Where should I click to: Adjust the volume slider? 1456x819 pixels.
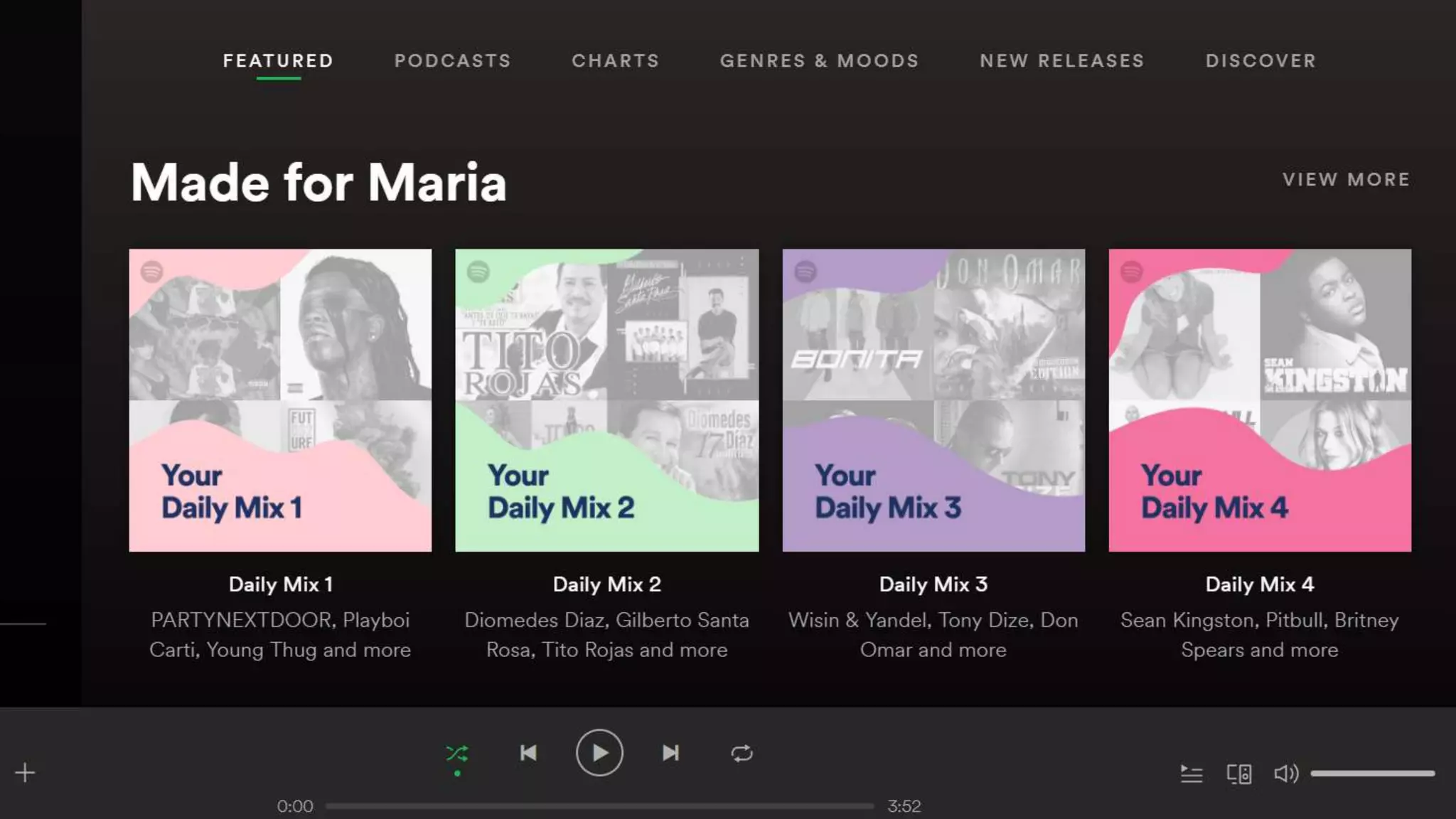[1372, 773]
